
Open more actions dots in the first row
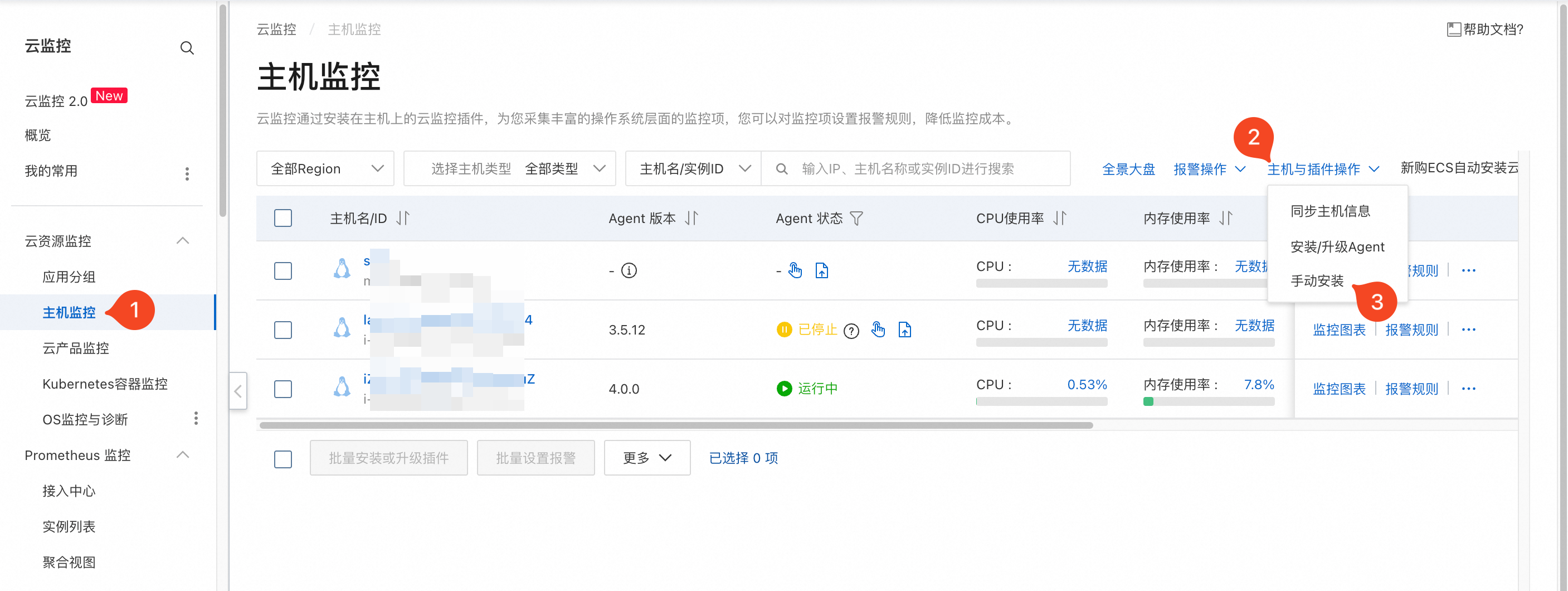click(1468, 270)
